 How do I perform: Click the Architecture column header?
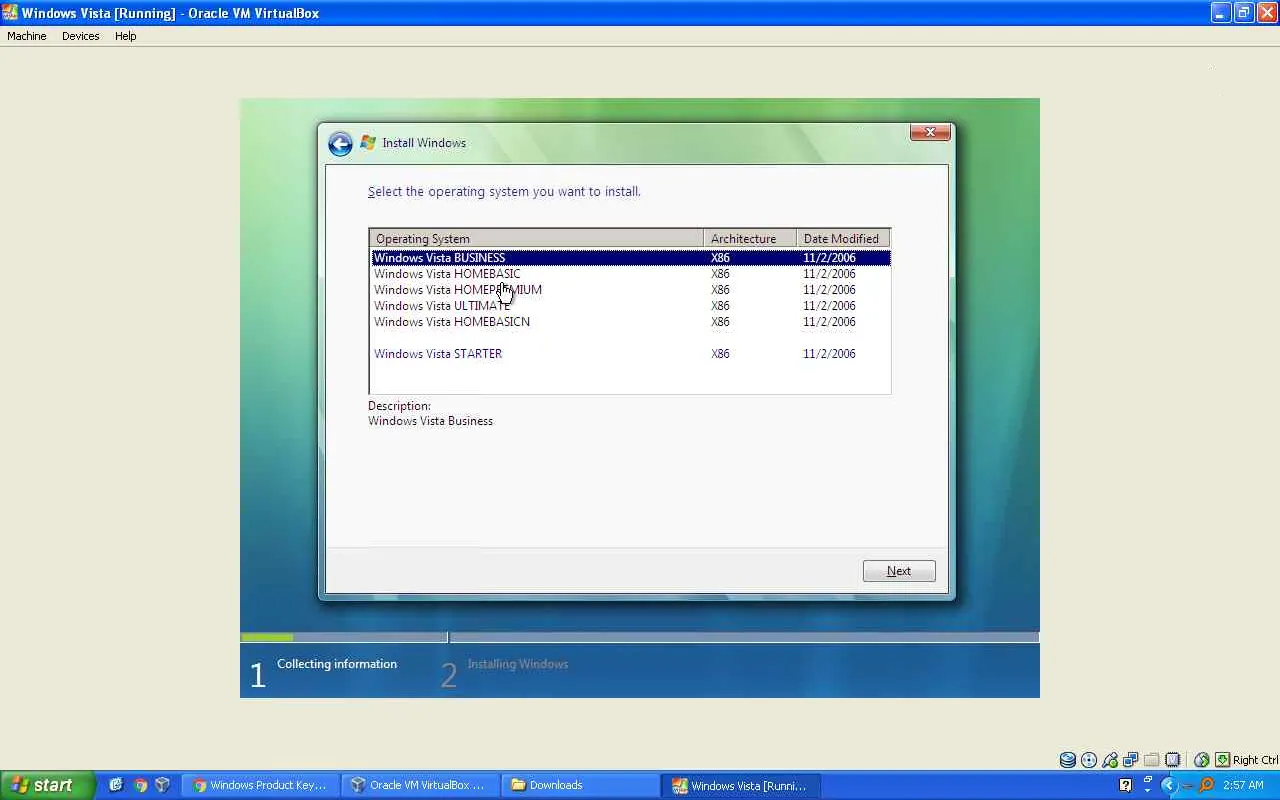pos(750,239)
